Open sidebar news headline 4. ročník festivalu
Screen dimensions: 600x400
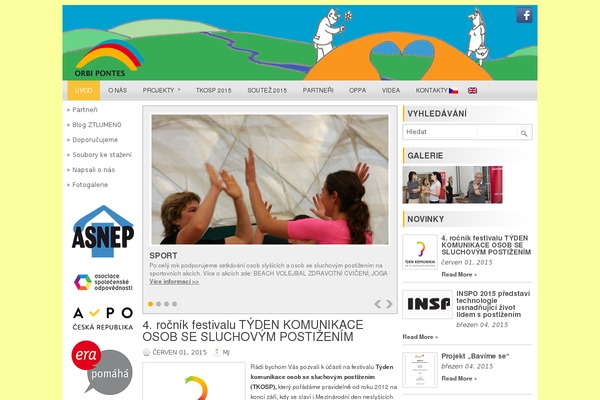[486, 245]
